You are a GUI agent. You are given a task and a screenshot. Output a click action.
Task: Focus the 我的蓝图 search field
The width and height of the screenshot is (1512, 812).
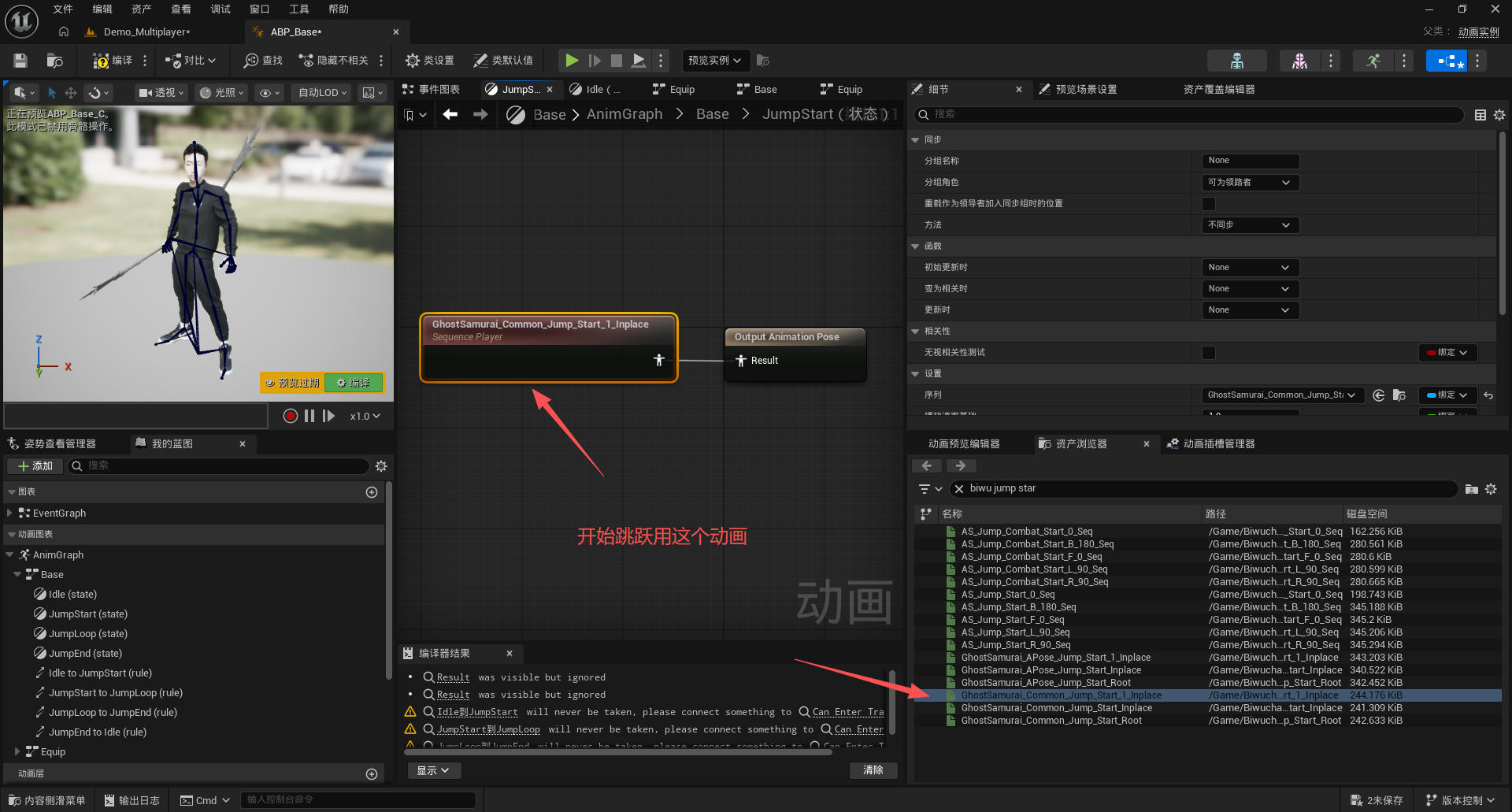218,466
